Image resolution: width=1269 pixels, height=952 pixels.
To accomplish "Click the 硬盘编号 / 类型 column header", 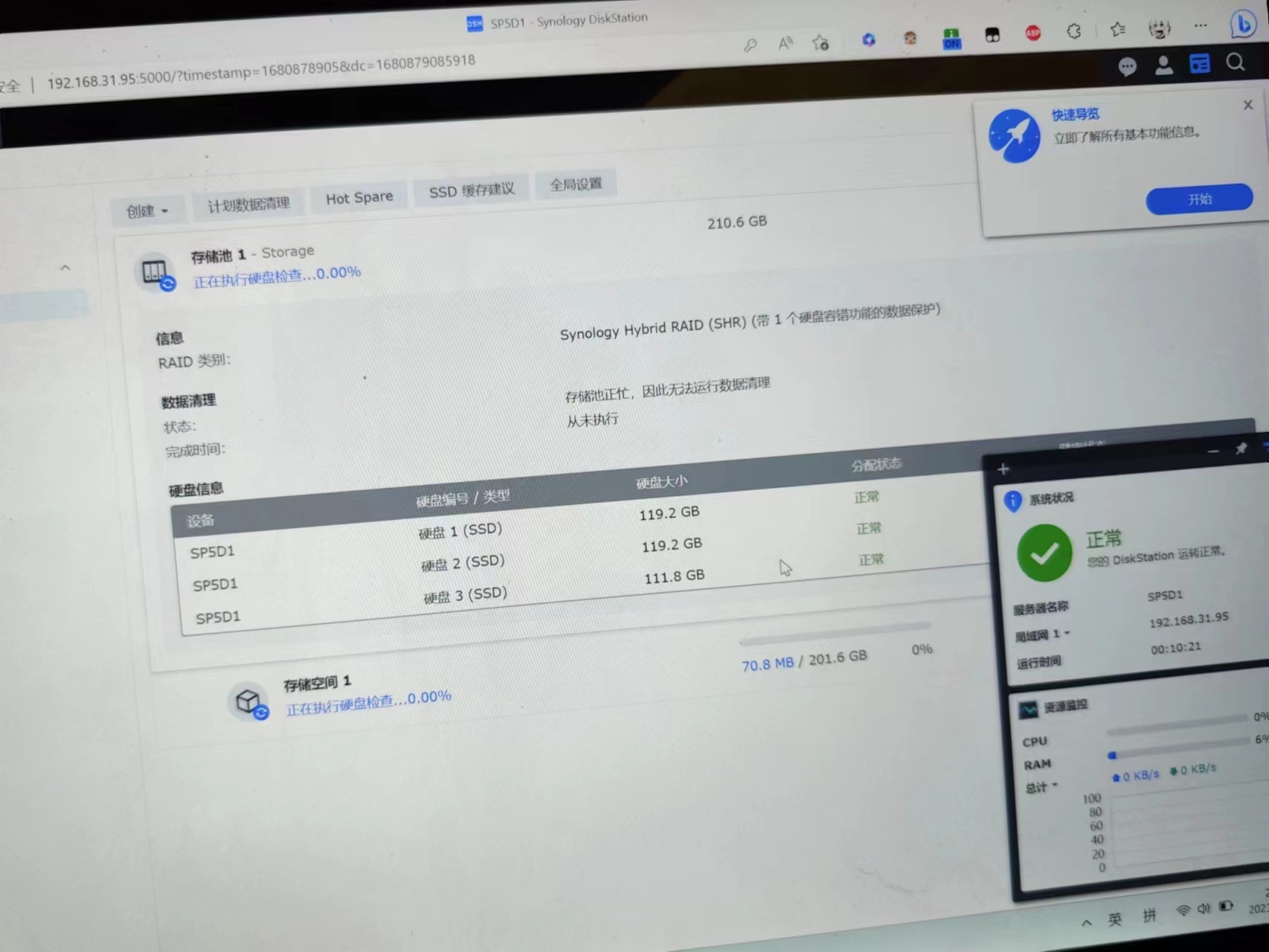I will click(x=463, y=498).
